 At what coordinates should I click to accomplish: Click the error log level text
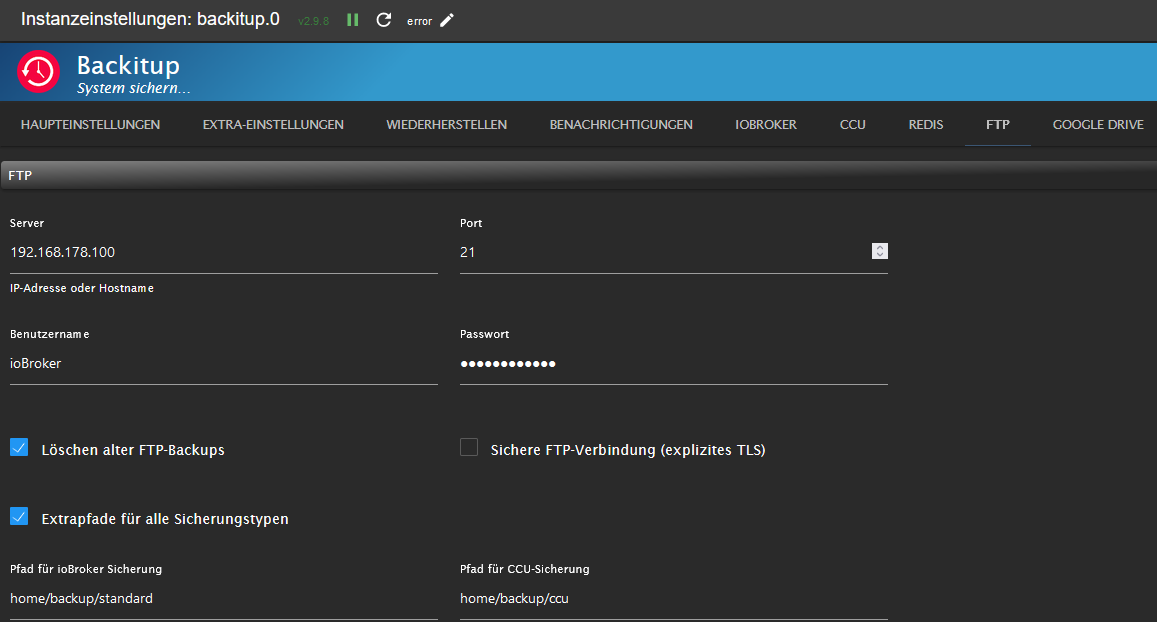tap(419, 21)
